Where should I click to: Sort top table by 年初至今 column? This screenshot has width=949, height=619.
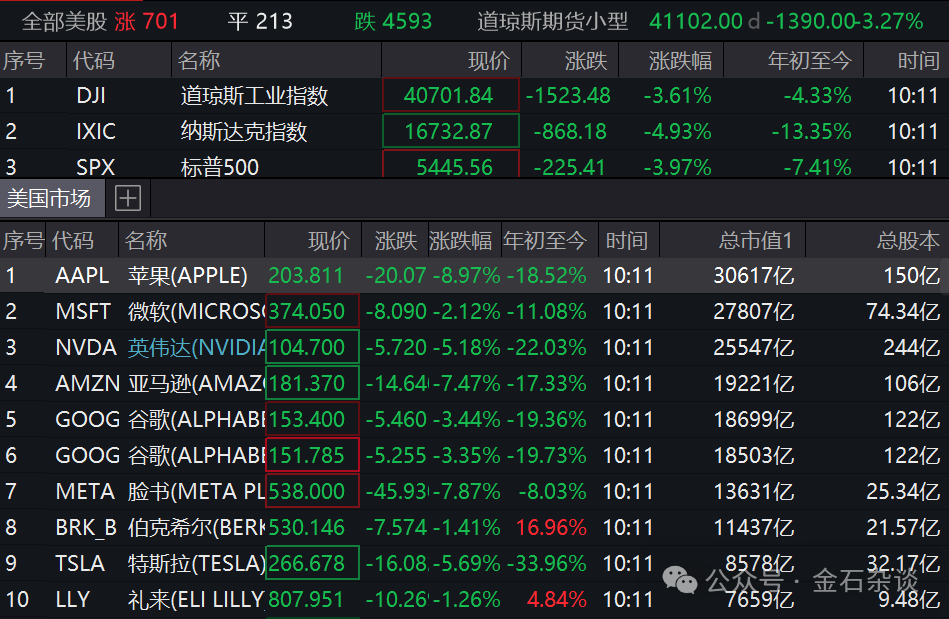coord(808,61)
